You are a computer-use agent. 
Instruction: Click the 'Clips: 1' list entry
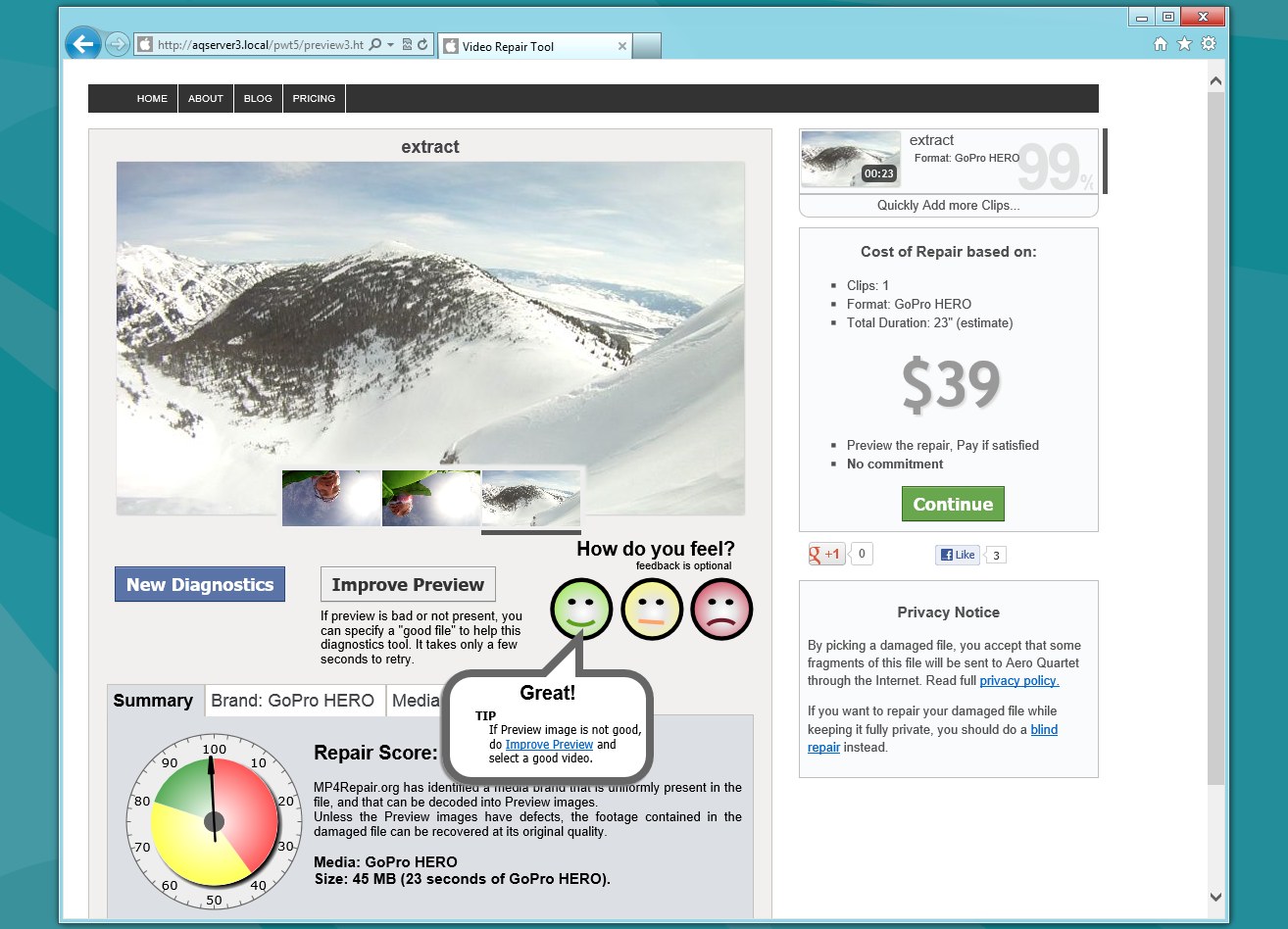click(868, 286)
